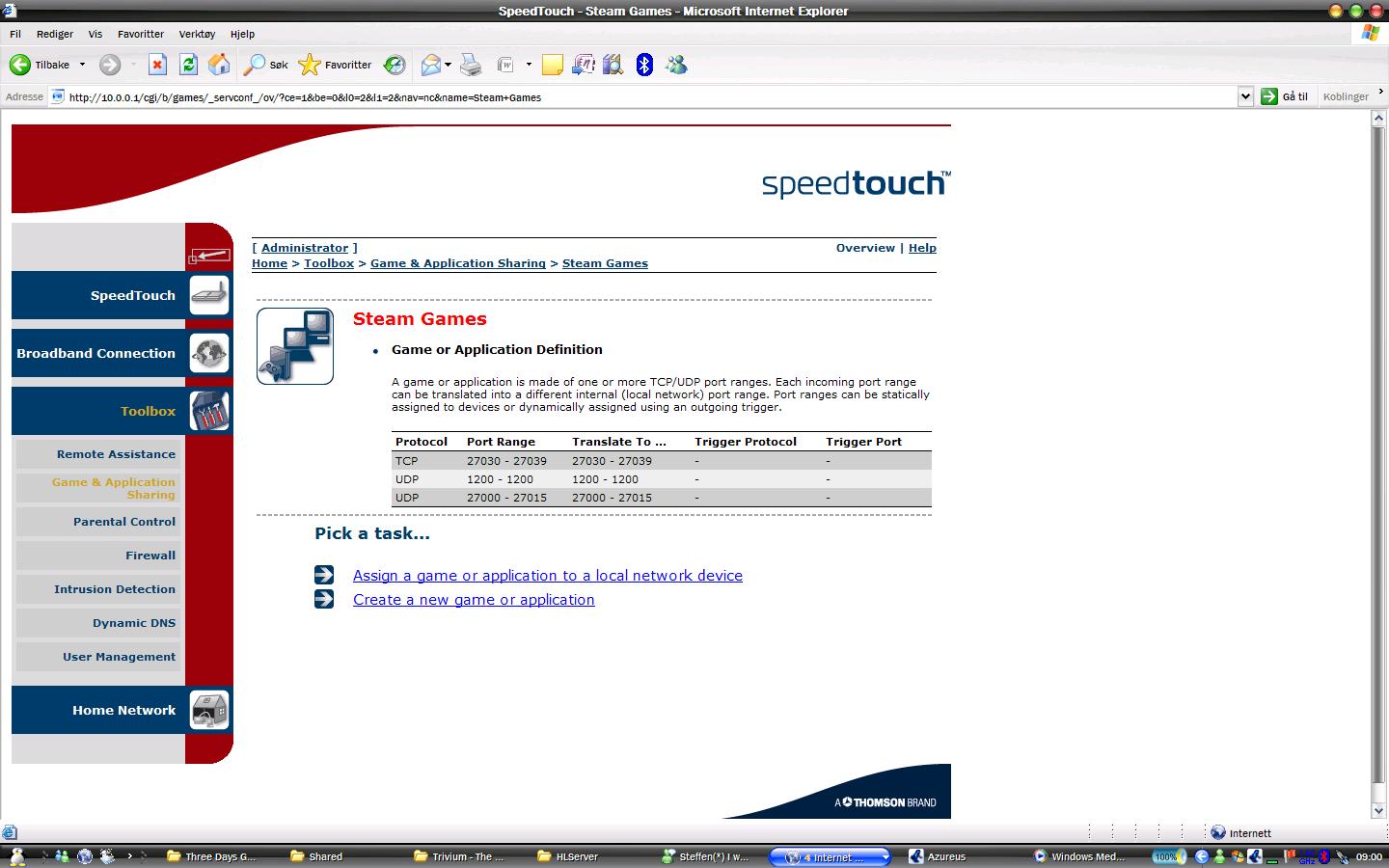1389x868 pixels.
Task: Click the Home Network house icon
Action: coord(209,710)
